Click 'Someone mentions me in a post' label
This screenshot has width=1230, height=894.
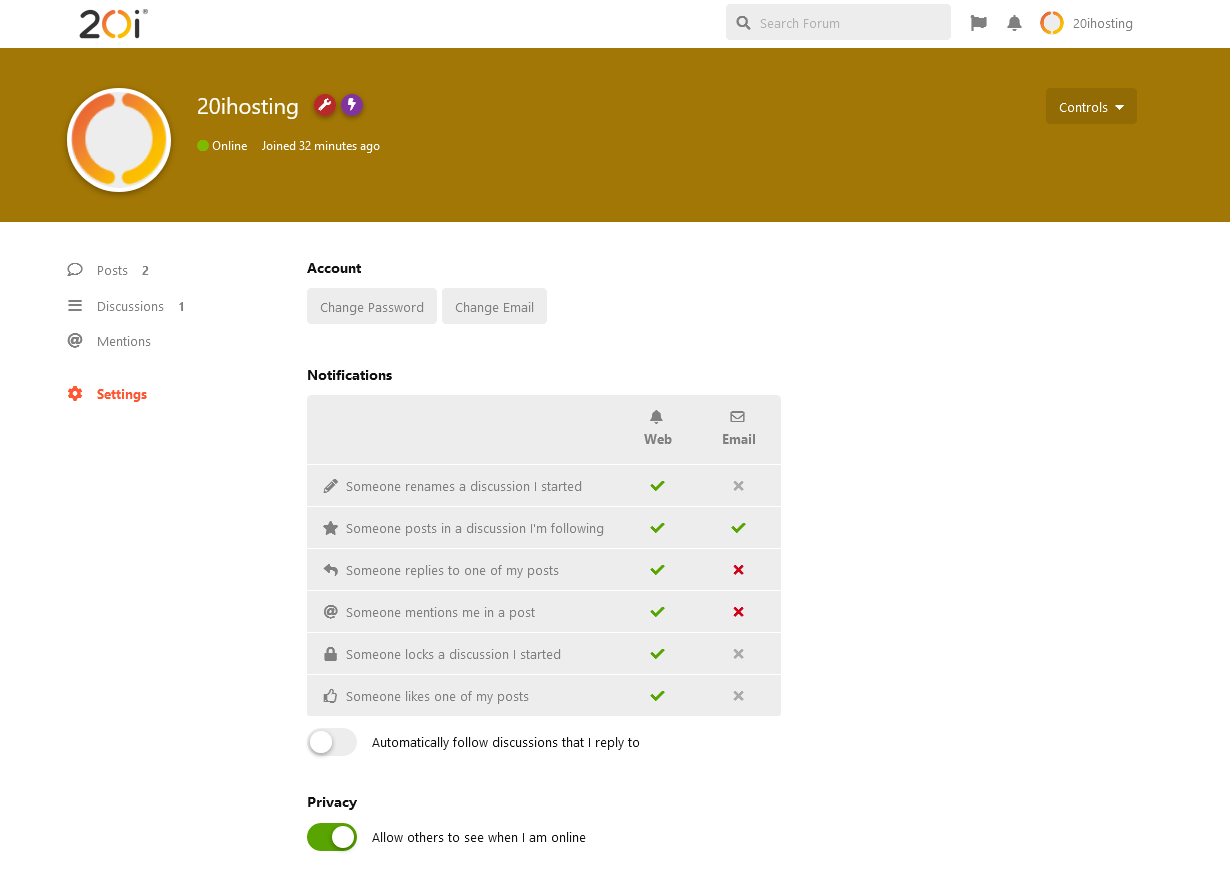click(440, 612)
